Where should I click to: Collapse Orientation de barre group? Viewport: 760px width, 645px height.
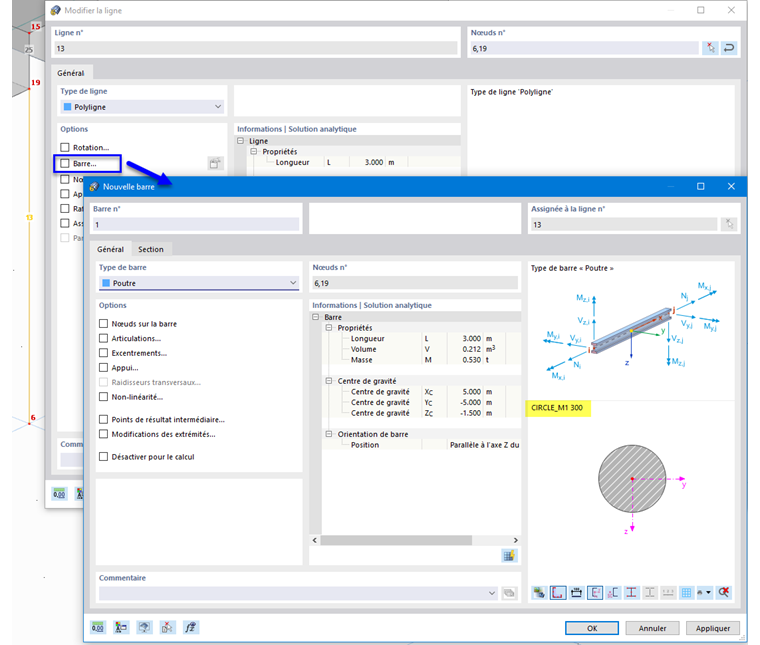(329, 434)
